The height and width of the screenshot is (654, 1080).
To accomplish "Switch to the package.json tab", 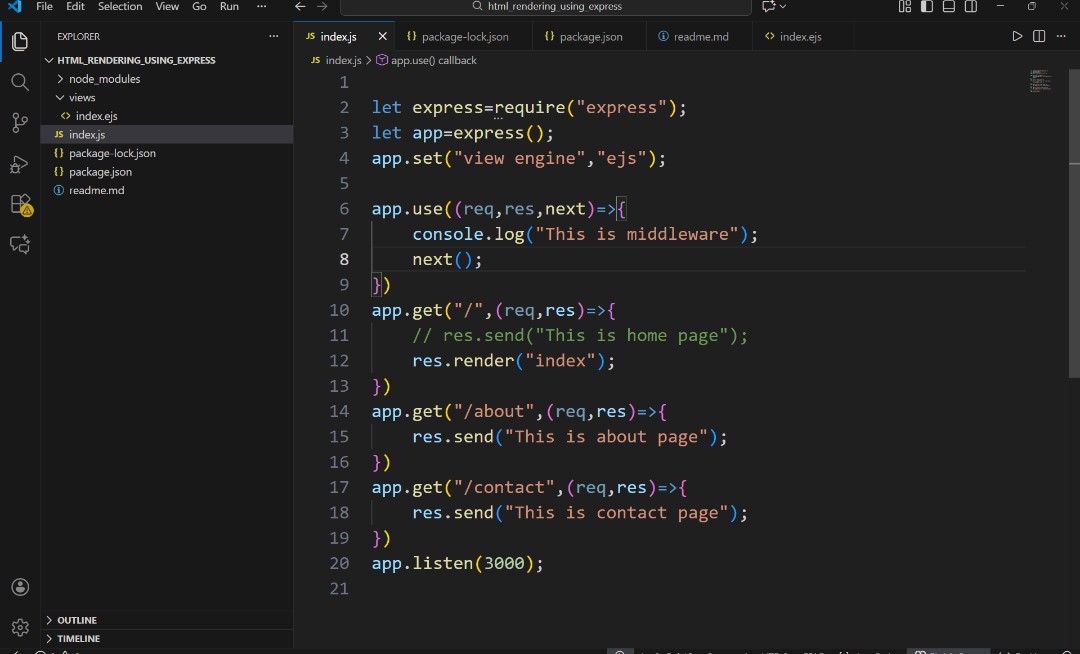I will coord(590,36).
